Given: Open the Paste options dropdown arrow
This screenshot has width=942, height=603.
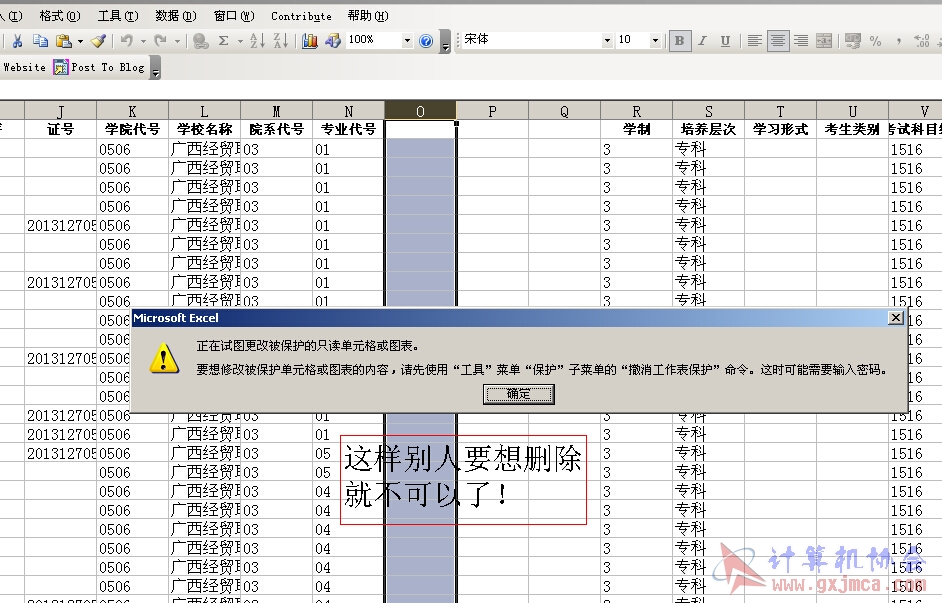Looking at the screenshot, I should (80, 41).
